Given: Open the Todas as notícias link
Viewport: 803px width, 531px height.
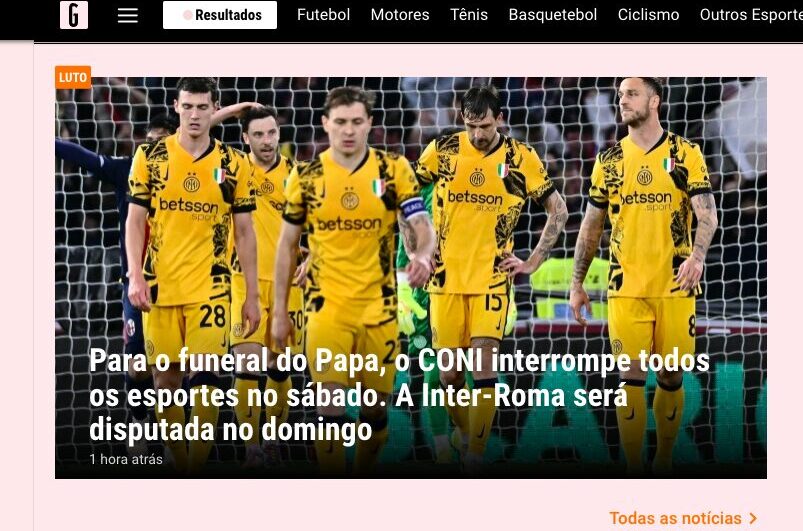Looking at the screenshot, I should point(675,518).
